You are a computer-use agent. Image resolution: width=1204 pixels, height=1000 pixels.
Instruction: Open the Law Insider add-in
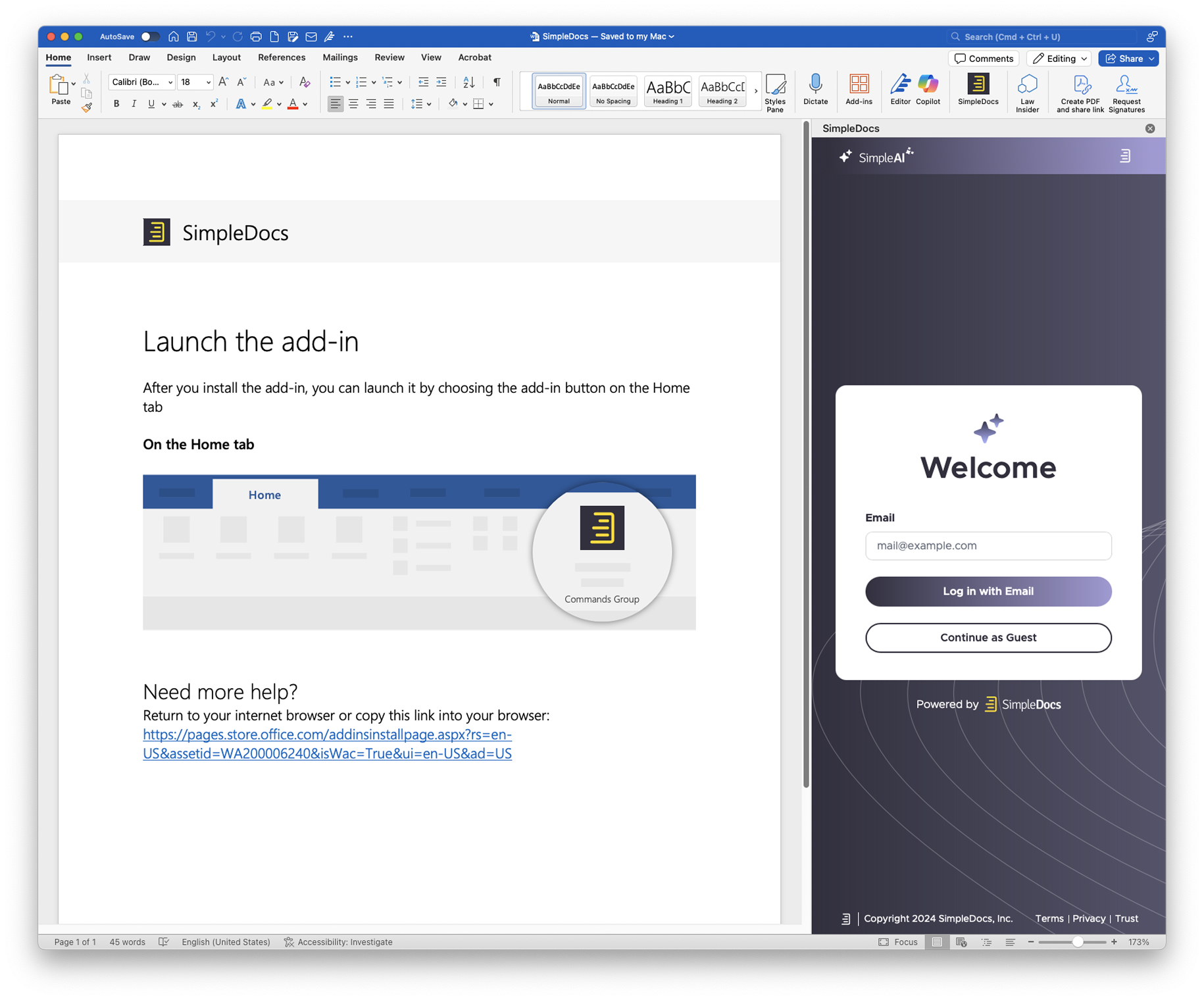point(1027,93)
